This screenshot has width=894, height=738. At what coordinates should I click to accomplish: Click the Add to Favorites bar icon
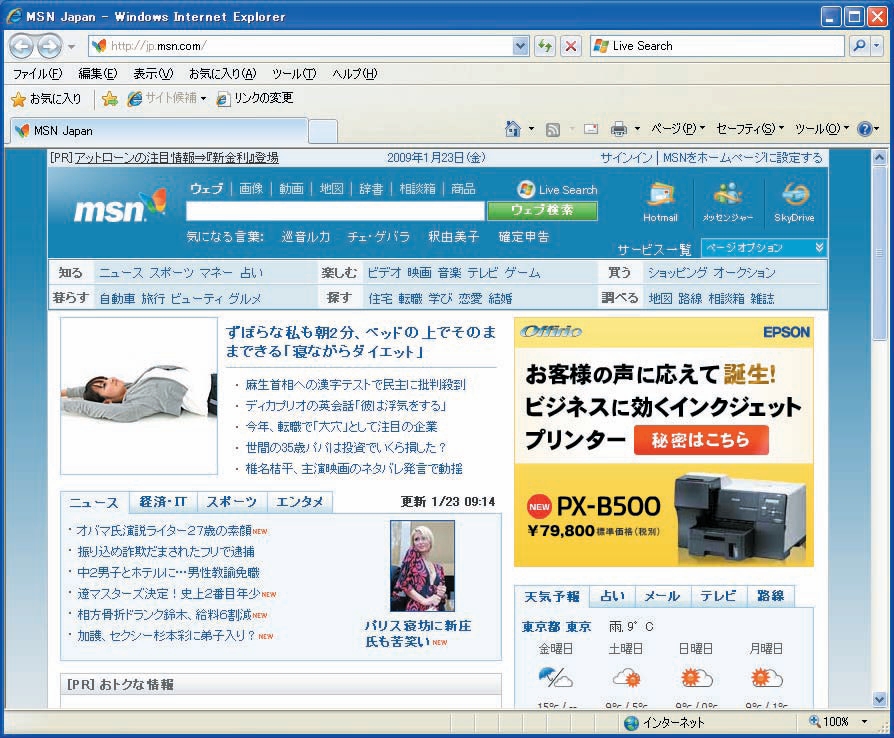[x=109, y=99]
